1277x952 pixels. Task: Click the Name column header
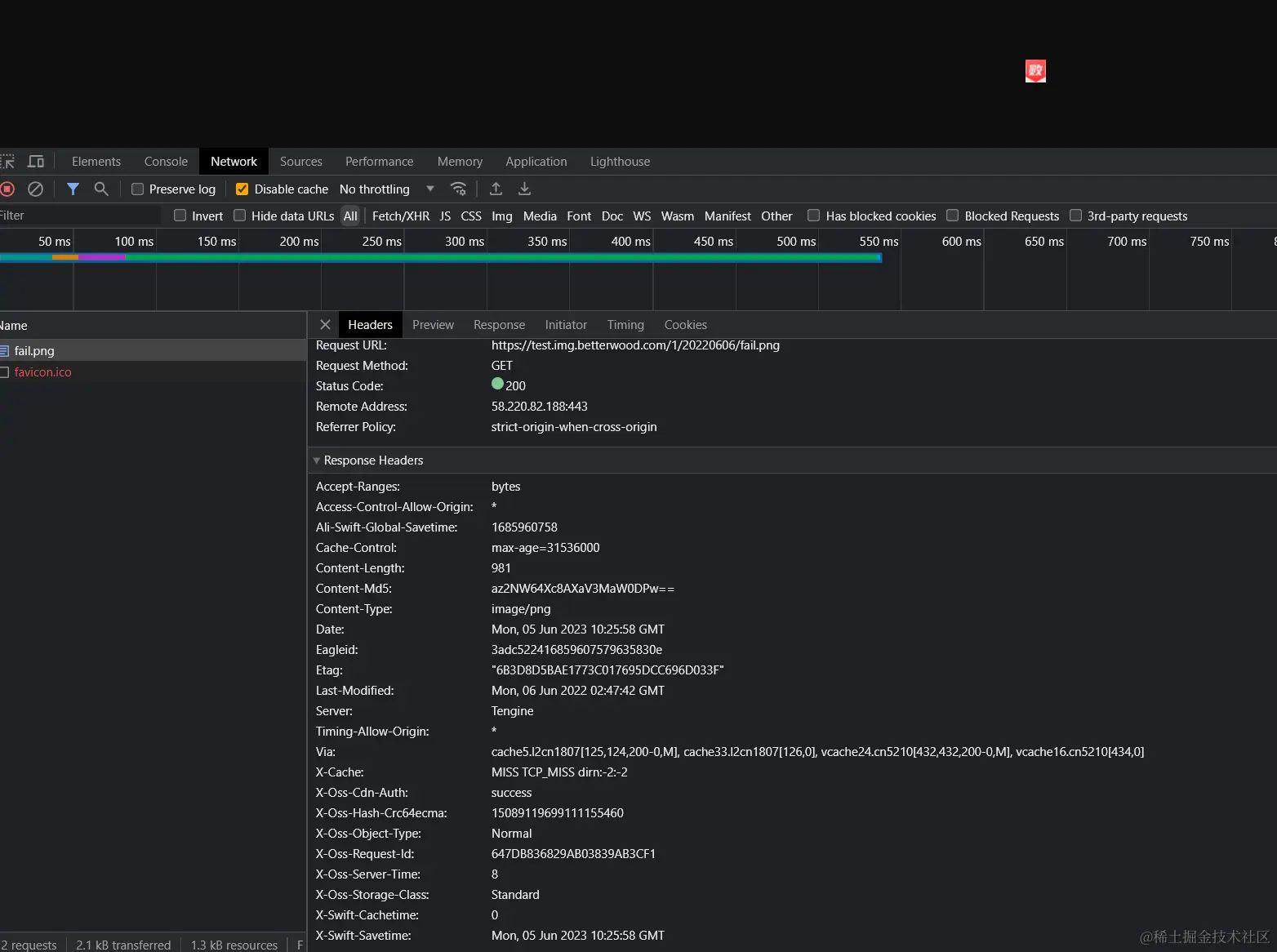(153, 325)
